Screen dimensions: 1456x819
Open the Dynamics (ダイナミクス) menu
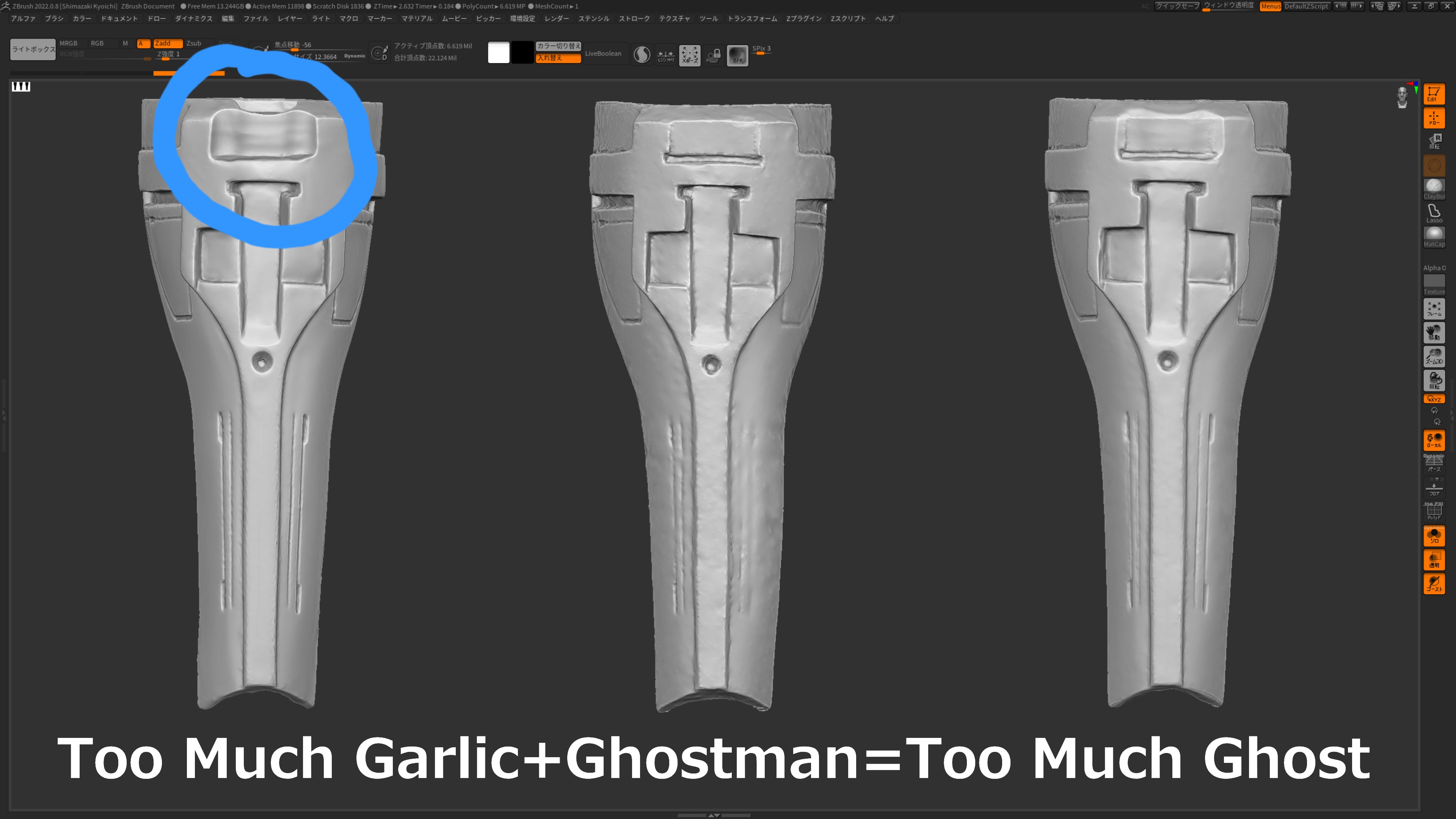tap(194, 19)
